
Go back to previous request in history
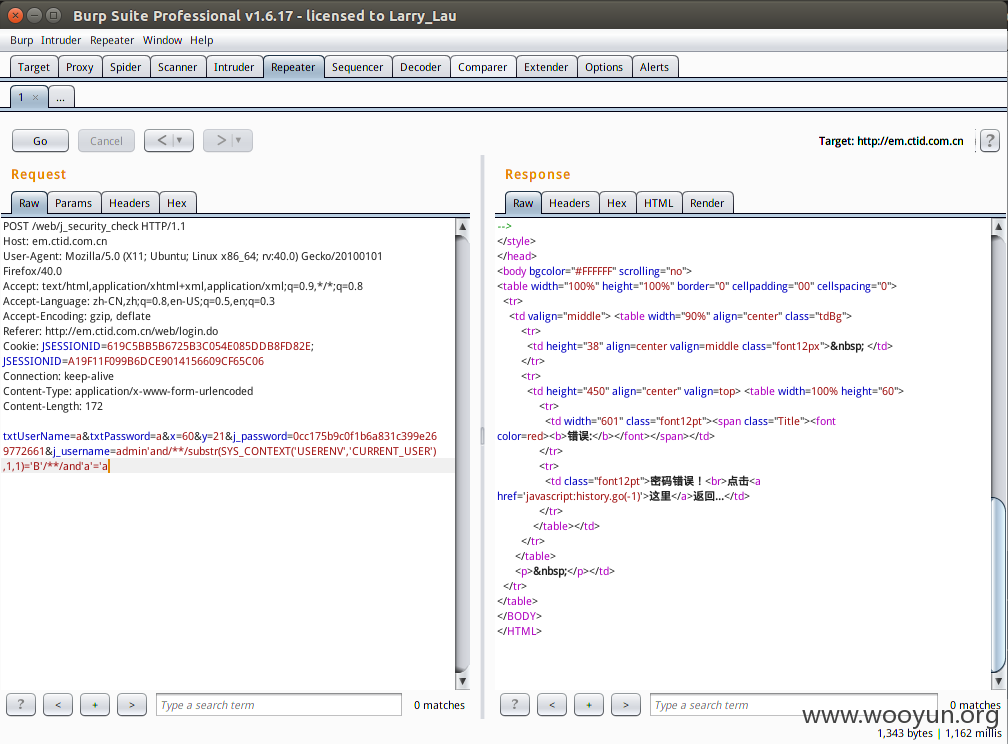(162, 140)
